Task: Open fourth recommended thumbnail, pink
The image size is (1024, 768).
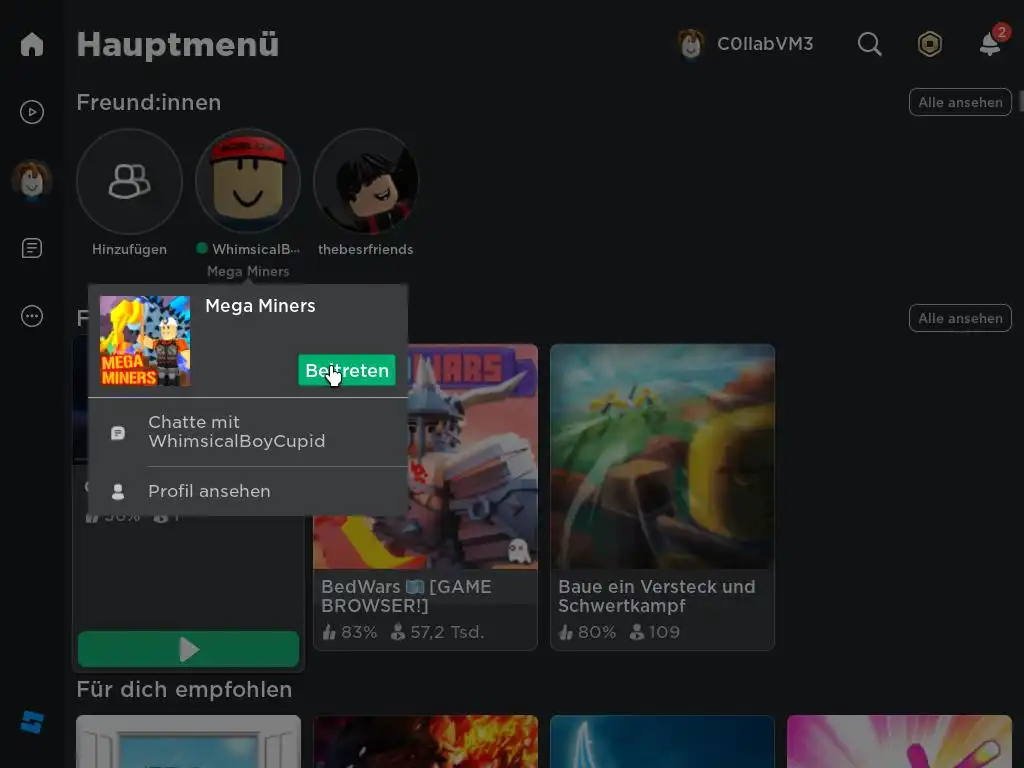Action: click(899, 742)
